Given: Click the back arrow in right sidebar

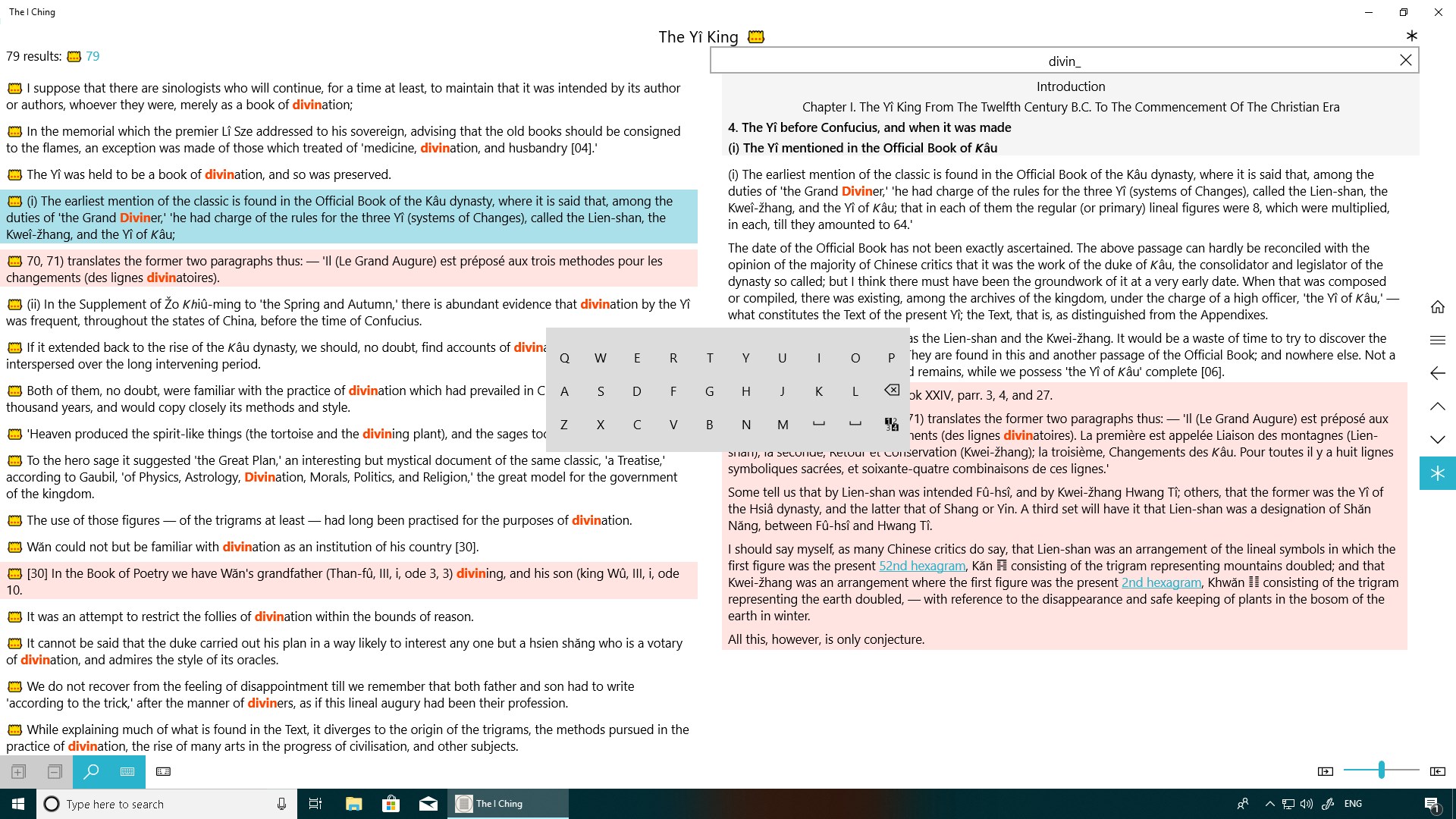Looking at the screenshot, I should (x=1437, y=373).
